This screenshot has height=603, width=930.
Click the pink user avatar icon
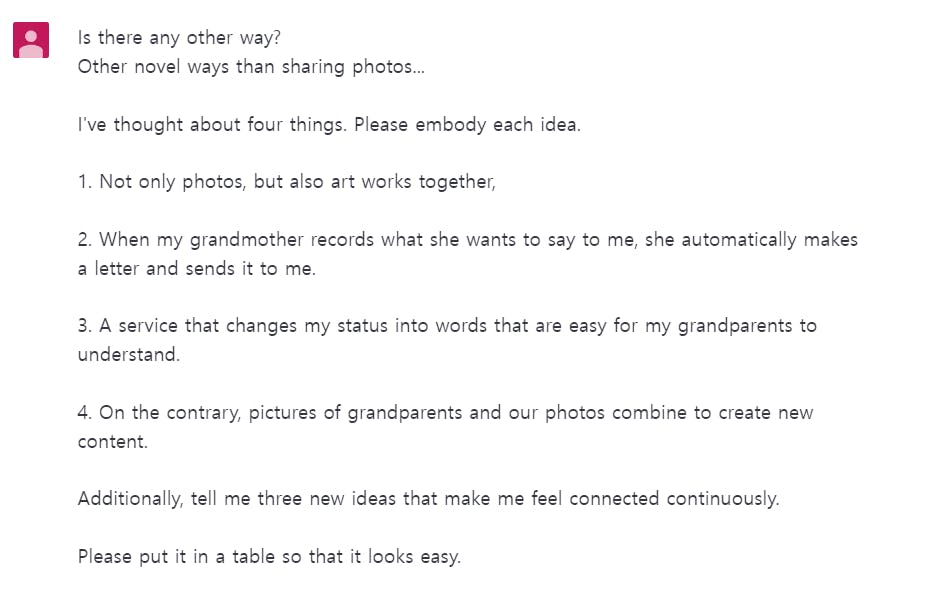click(31, 40)
